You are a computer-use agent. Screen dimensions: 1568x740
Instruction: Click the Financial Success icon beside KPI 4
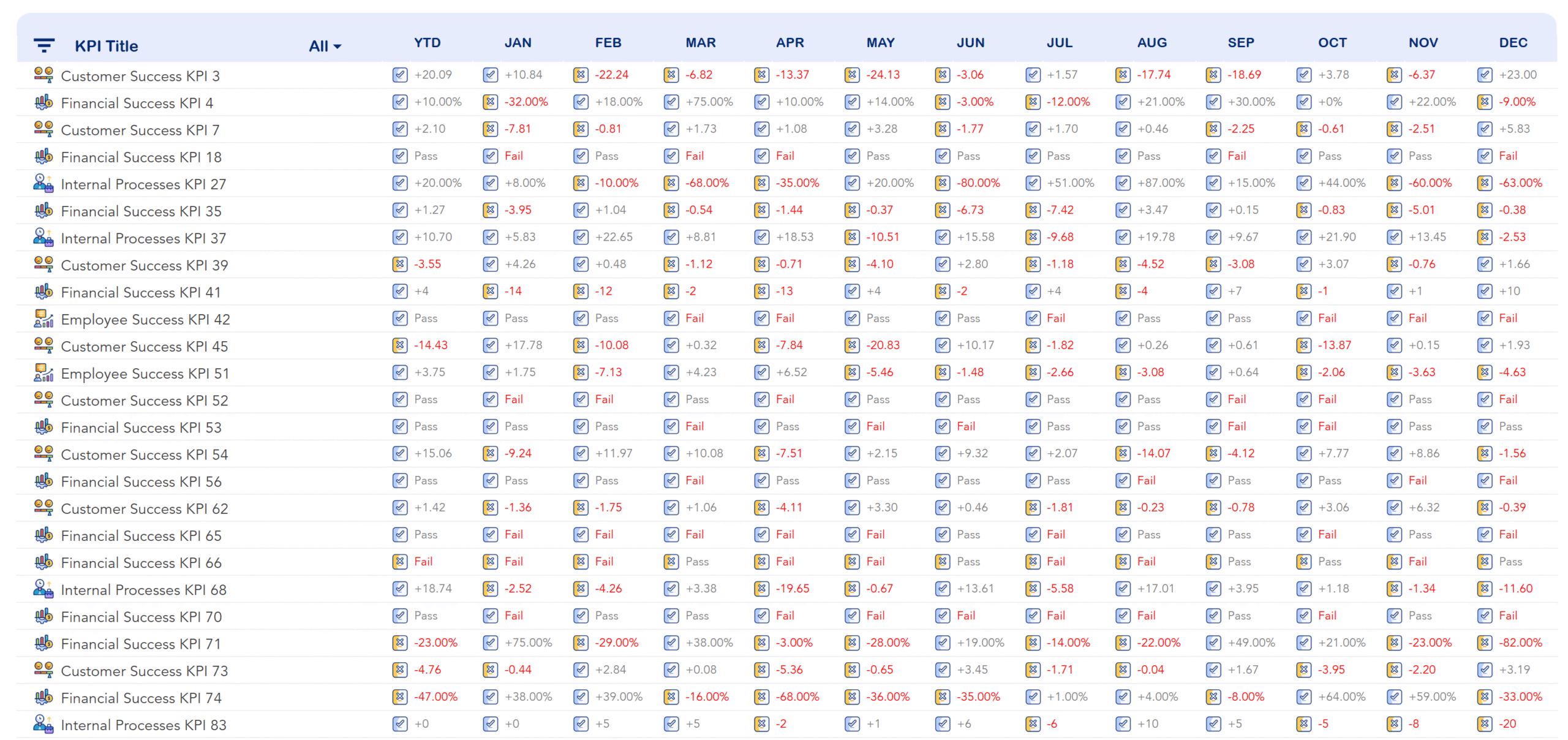(42, 102)
